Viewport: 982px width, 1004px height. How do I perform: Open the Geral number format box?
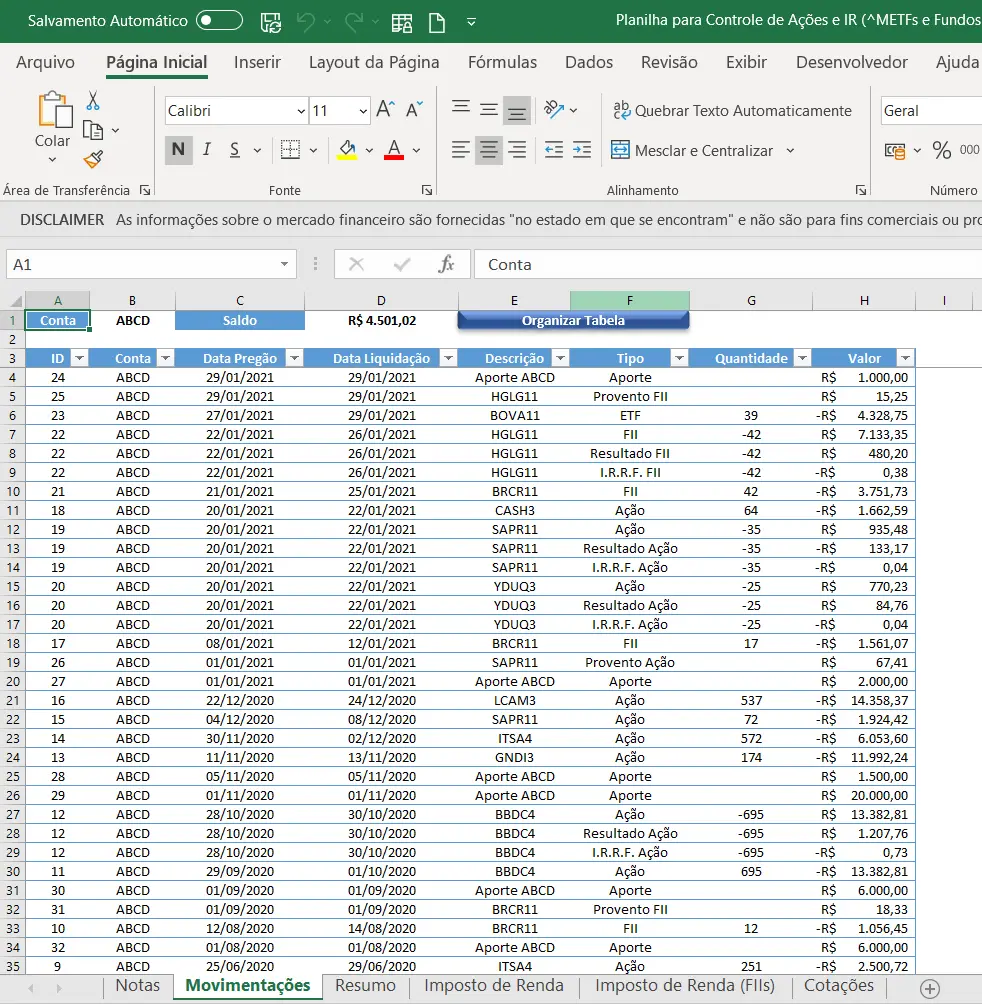coord(931,111)
